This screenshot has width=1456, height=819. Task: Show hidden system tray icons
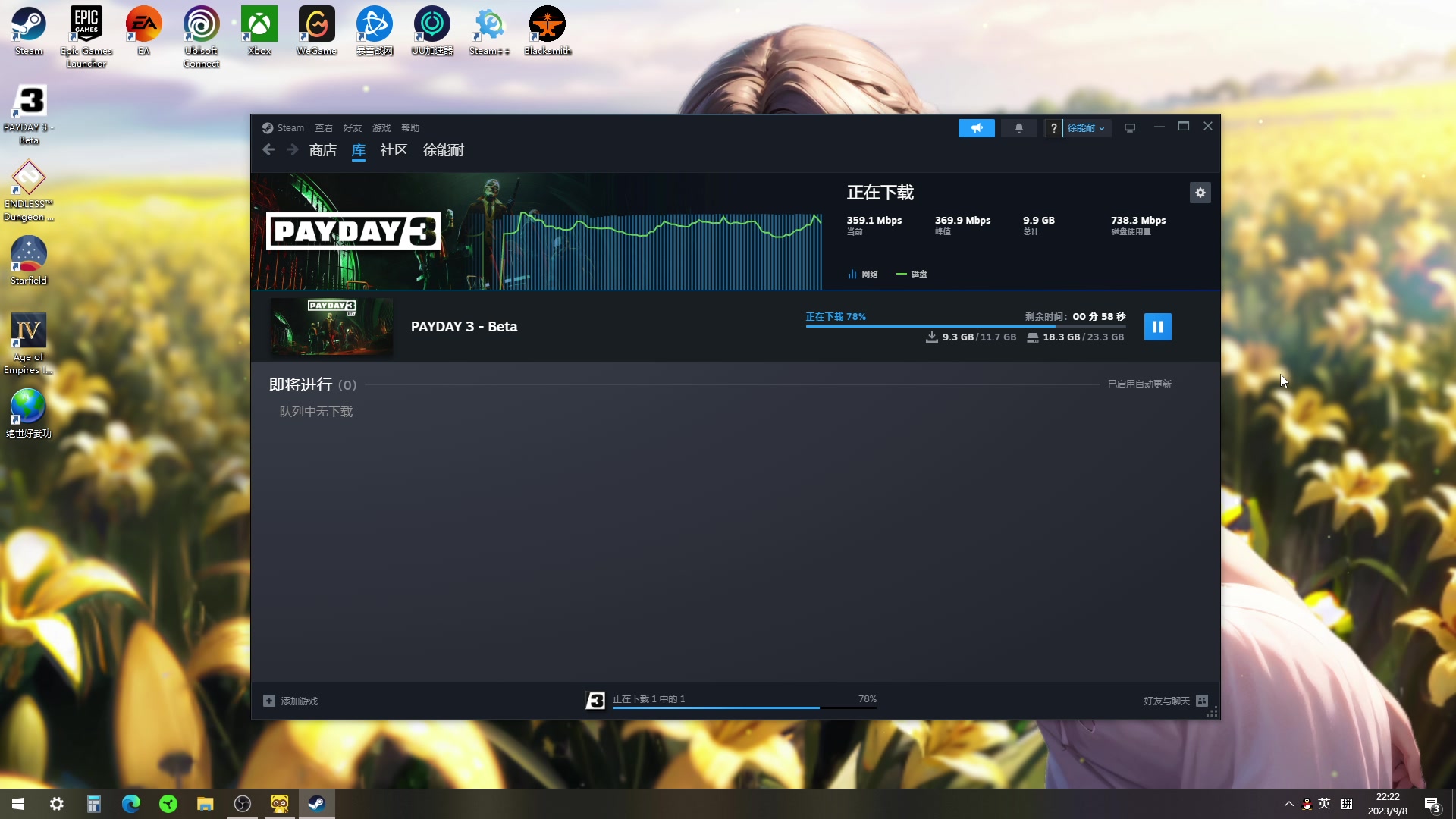click(1289, 804)
